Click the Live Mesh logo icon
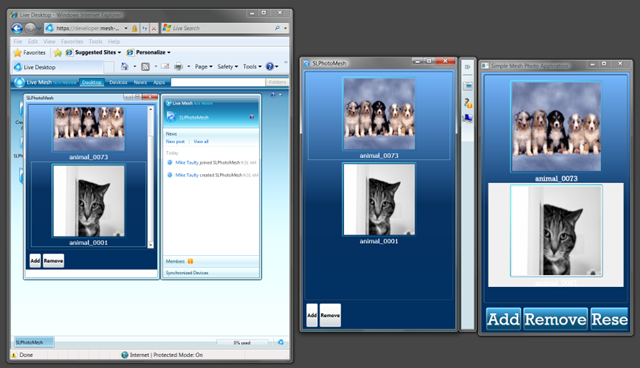The height and width of the screenshot is (368, 640). pyautogui.click(x=19, y=82)
